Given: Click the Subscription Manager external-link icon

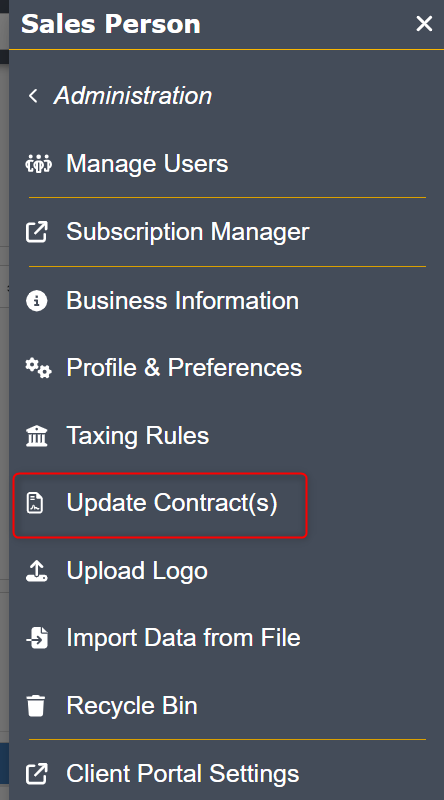Looking at the screenshot, I should pos(37,232).
